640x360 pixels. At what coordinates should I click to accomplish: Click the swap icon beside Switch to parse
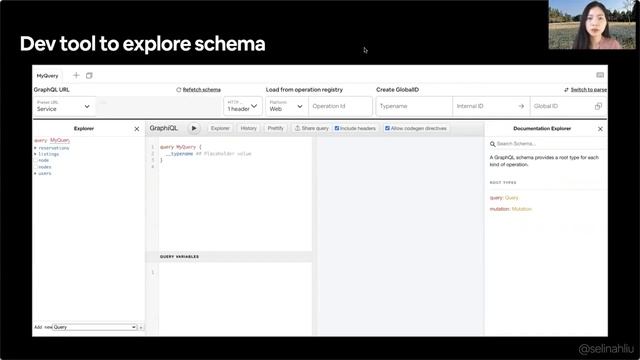point(566,90)
